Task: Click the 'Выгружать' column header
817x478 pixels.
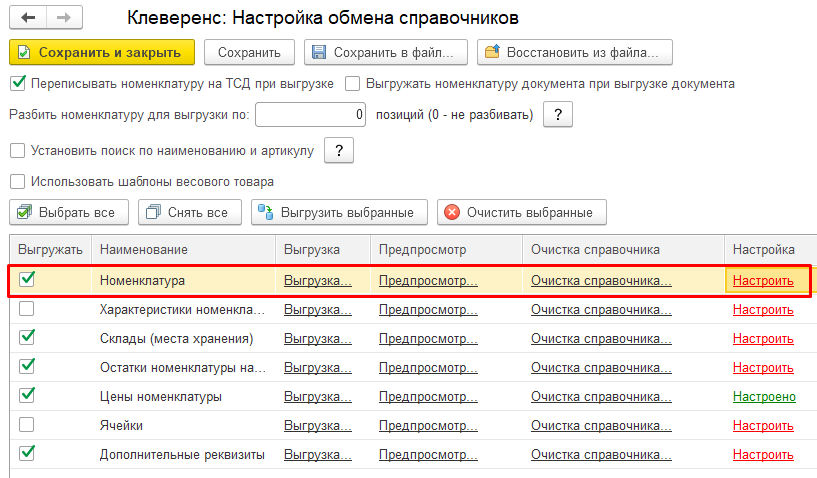Action: tap(51, 250)
